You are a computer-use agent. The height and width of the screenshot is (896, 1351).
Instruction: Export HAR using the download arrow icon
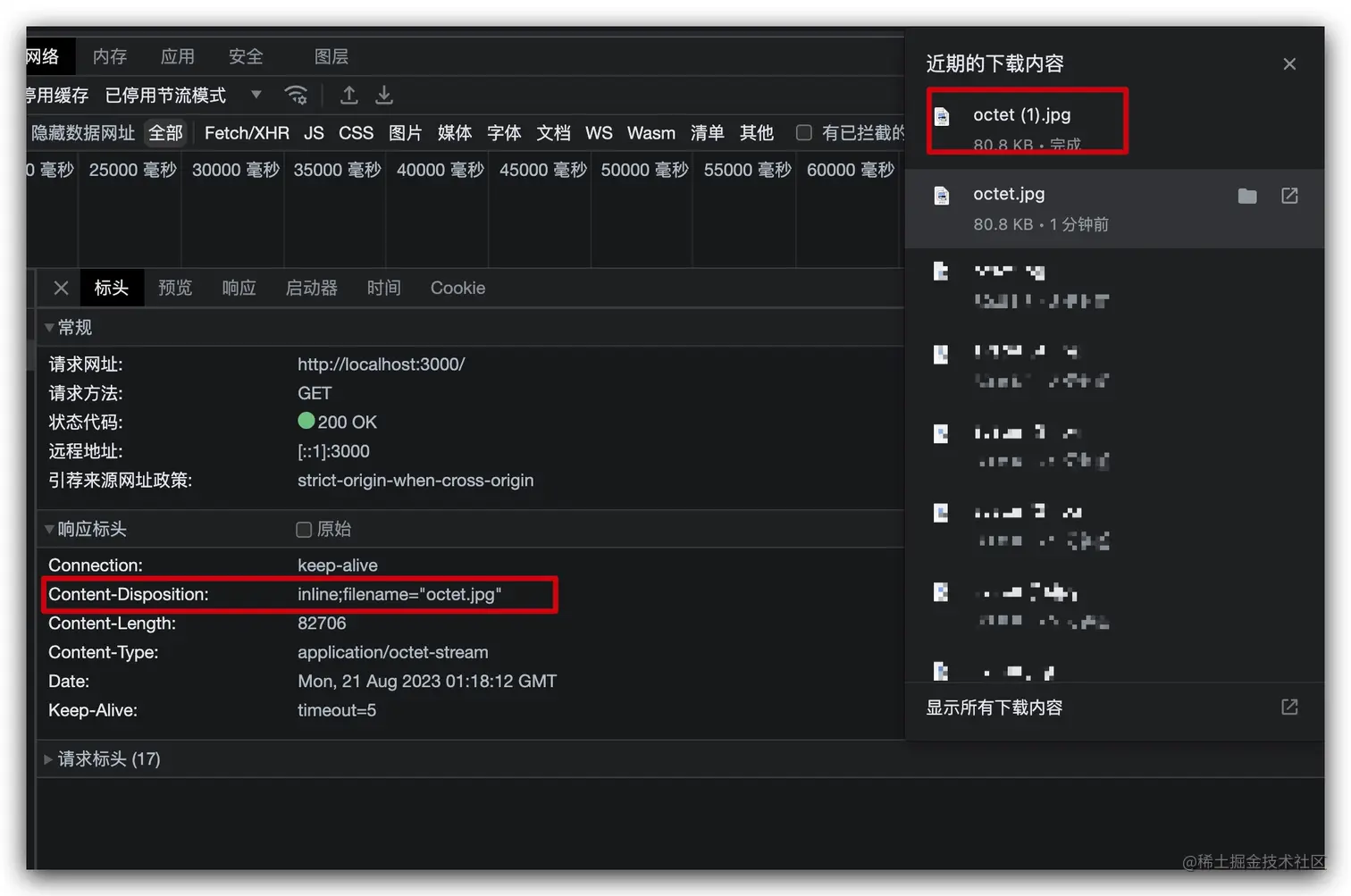(x=383, y=95)
